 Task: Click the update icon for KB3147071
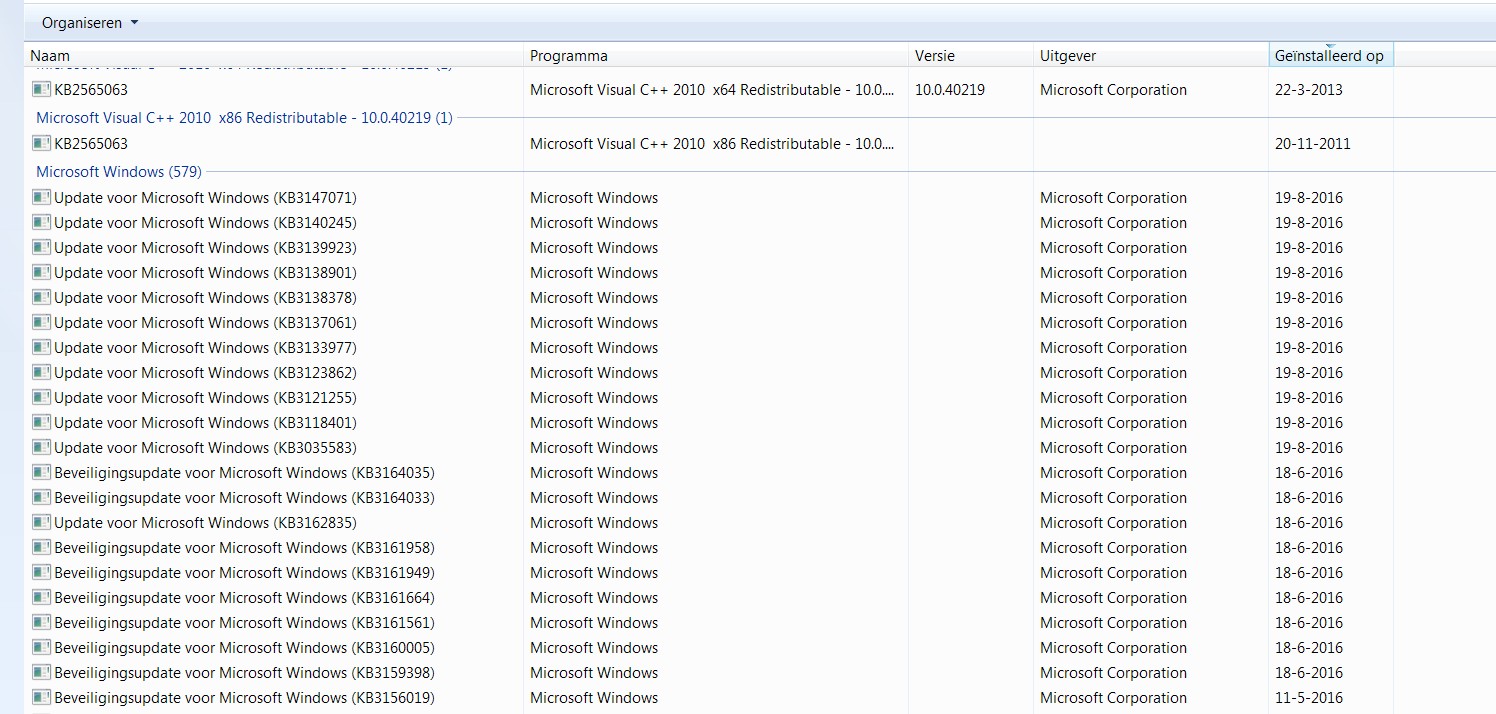[x=42, y=197]
